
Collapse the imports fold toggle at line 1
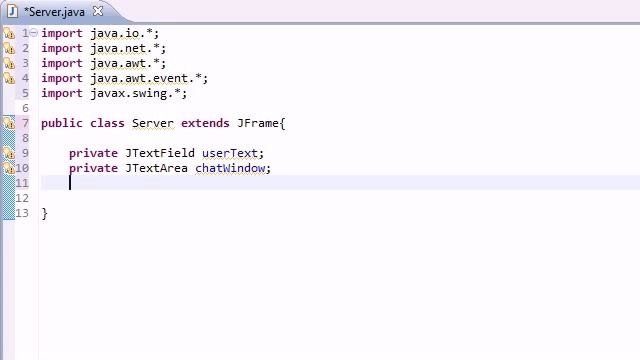pos(34,33)
